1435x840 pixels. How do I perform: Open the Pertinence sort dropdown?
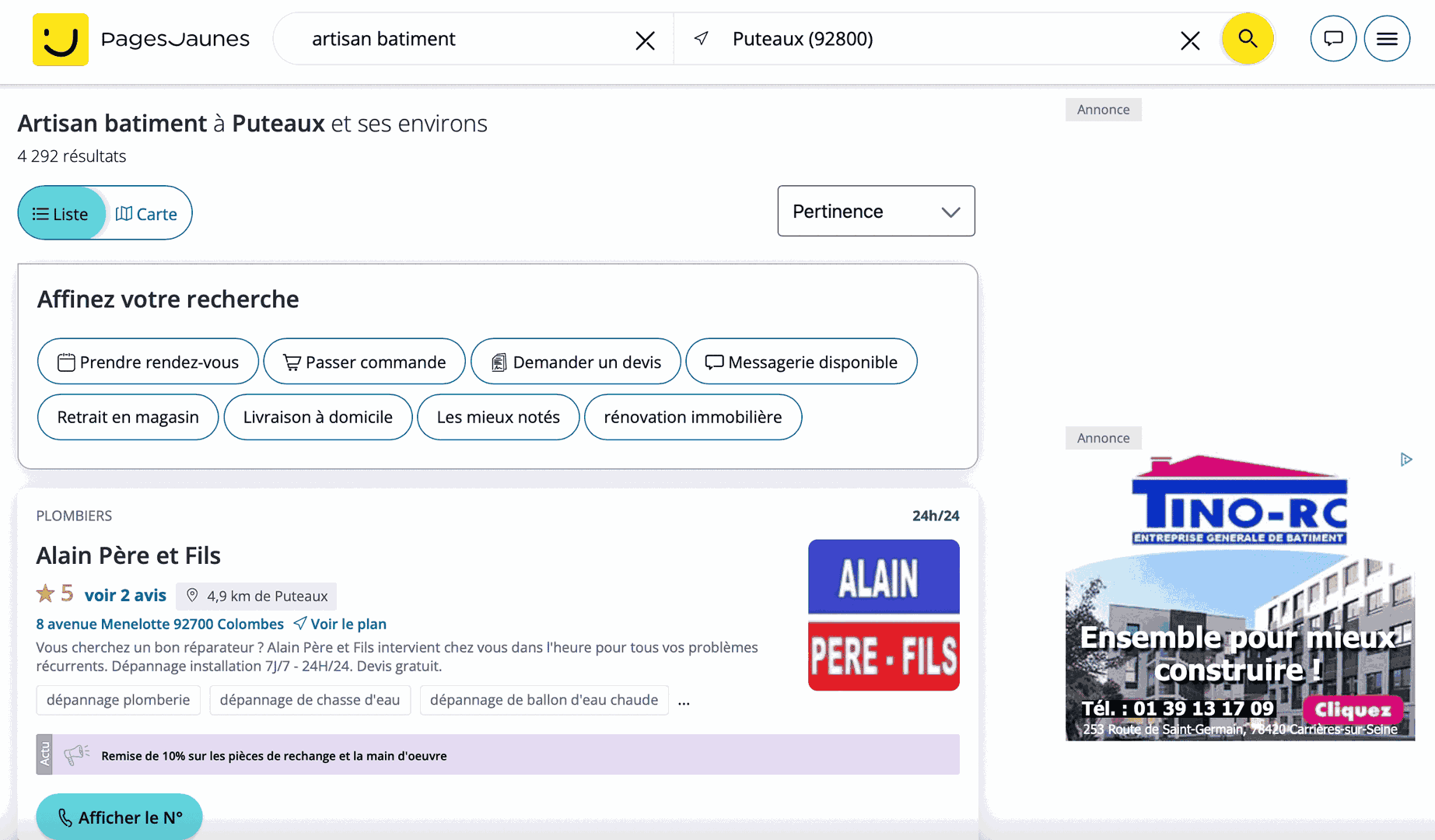(x=876, y=211)
